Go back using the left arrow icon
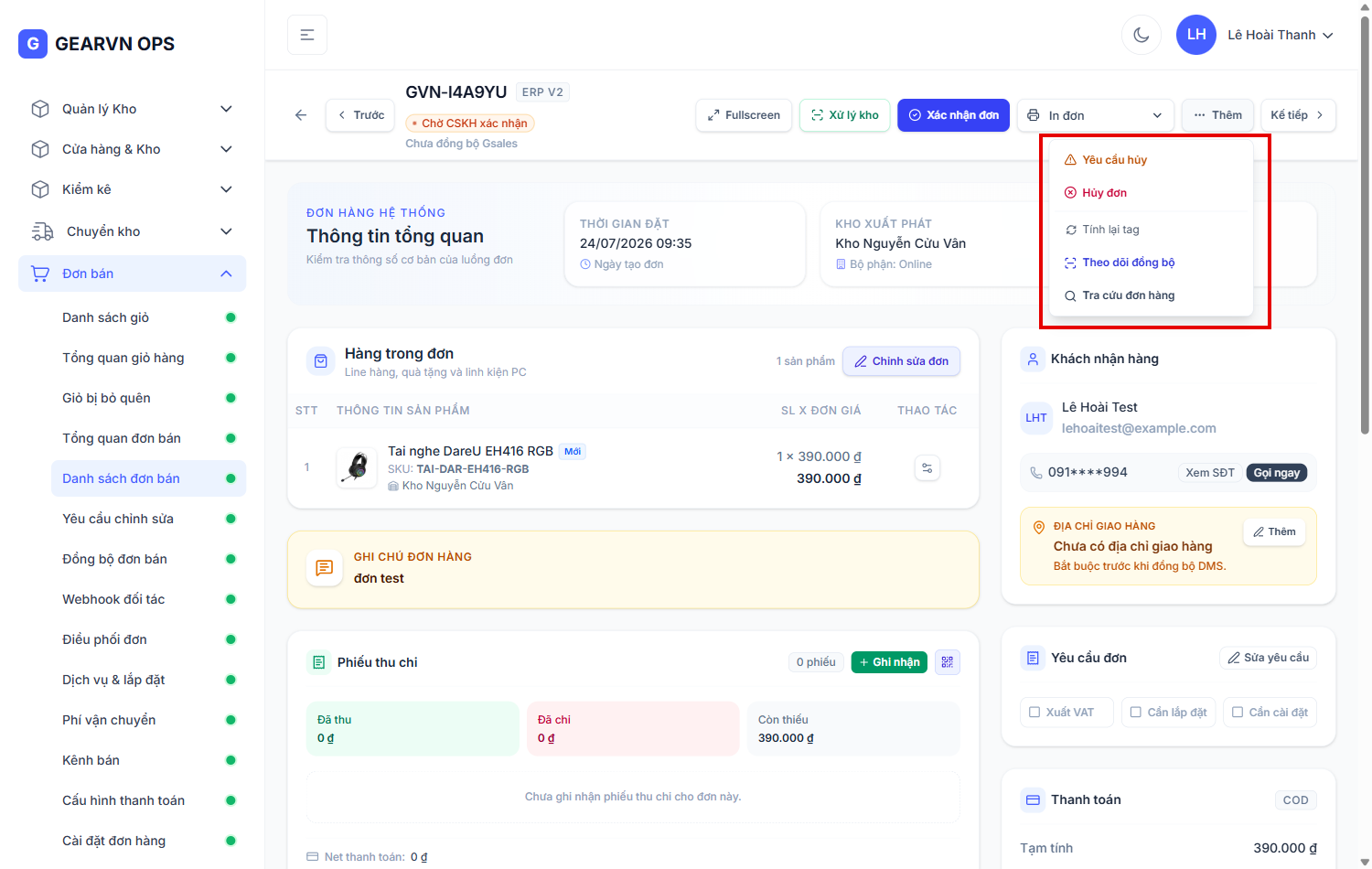1372x869 pixels. pos(301,115)
